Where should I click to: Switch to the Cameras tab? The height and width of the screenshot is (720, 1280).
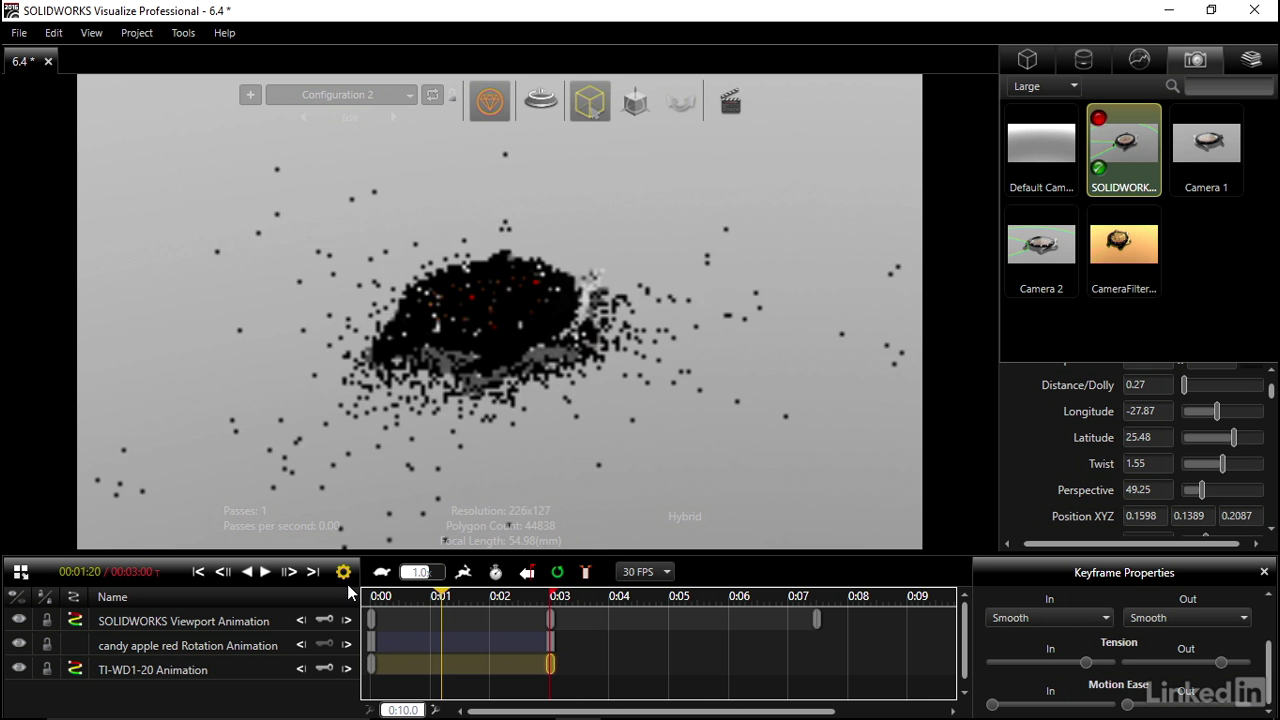coord(1195,59)
